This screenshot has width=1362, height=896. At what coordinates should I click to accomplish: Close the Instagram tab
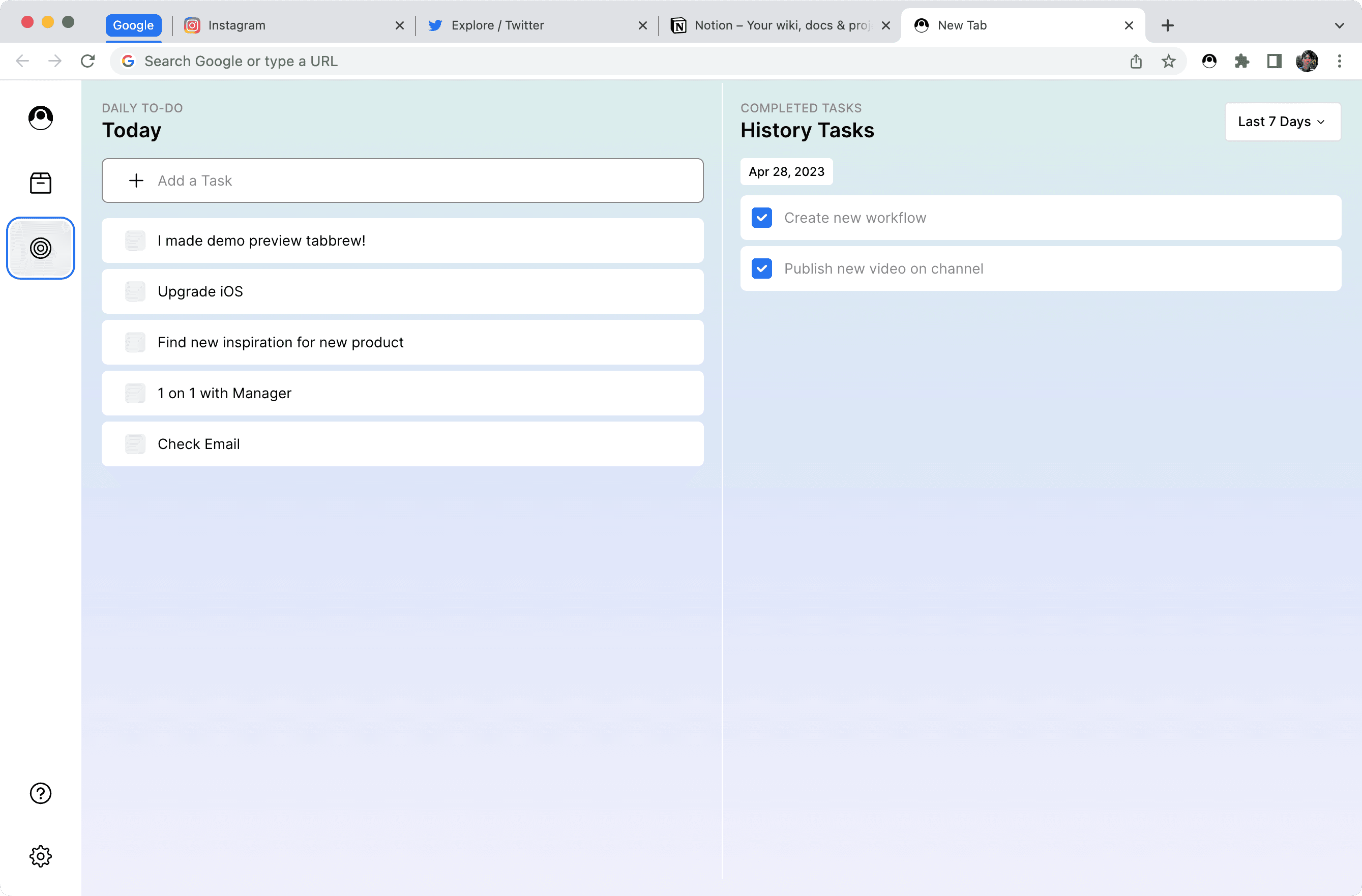(399, 25)
